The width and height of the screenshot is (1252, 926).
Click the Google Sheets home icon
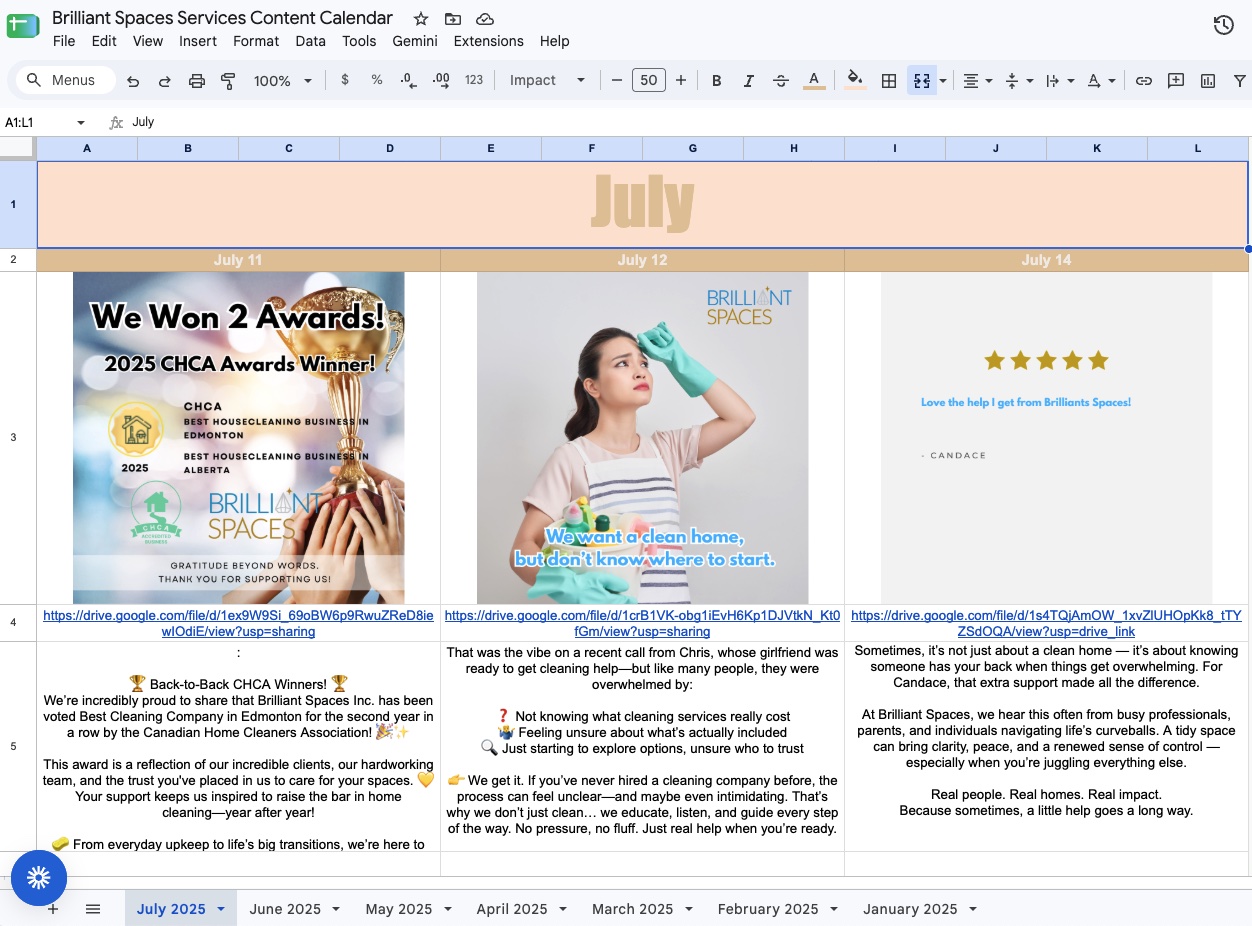pos(22,26)
